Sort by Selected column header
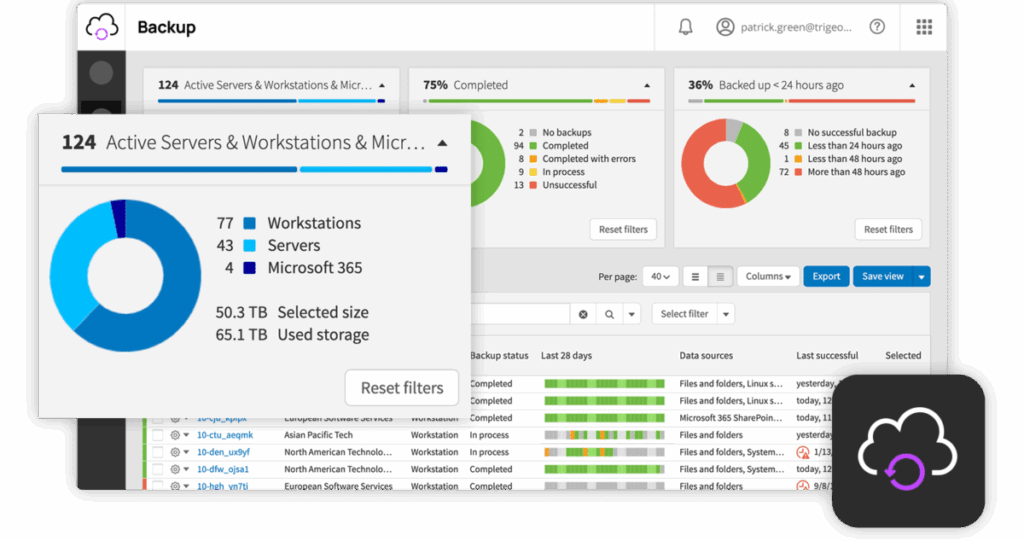The height and width of the screenshot is (541, 1024). [x=903, y=356]
